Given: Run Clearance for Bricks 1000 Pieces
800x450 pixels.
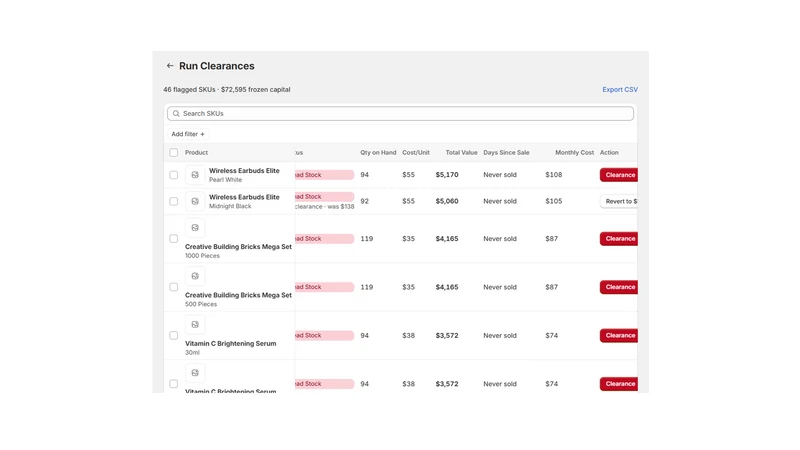Looking at the screenshot, I should tap(619, 239).
